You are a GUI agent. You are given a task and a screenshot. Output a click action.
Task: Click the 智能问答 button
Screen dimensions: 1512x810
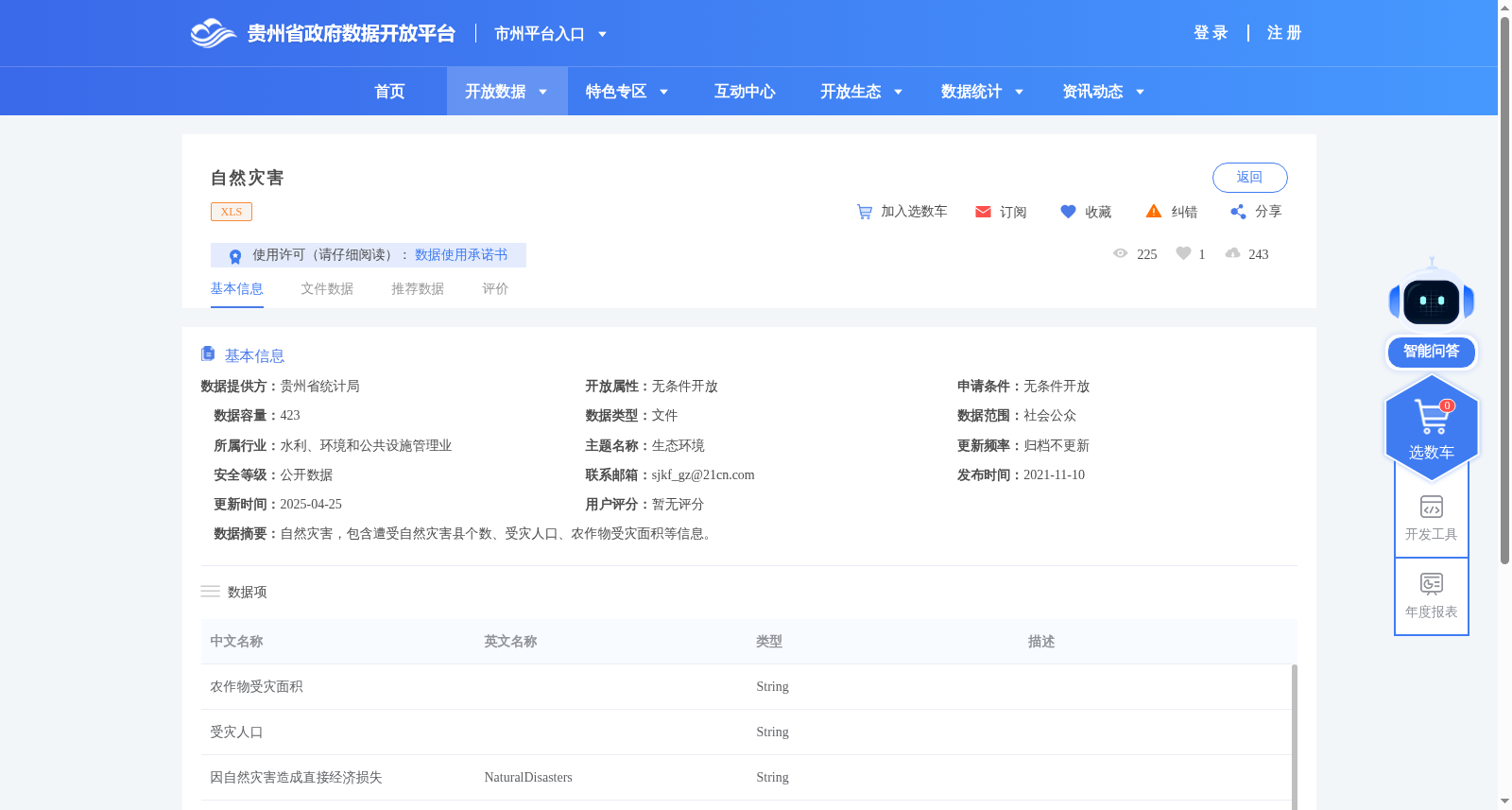click(x=1432, y=352)
